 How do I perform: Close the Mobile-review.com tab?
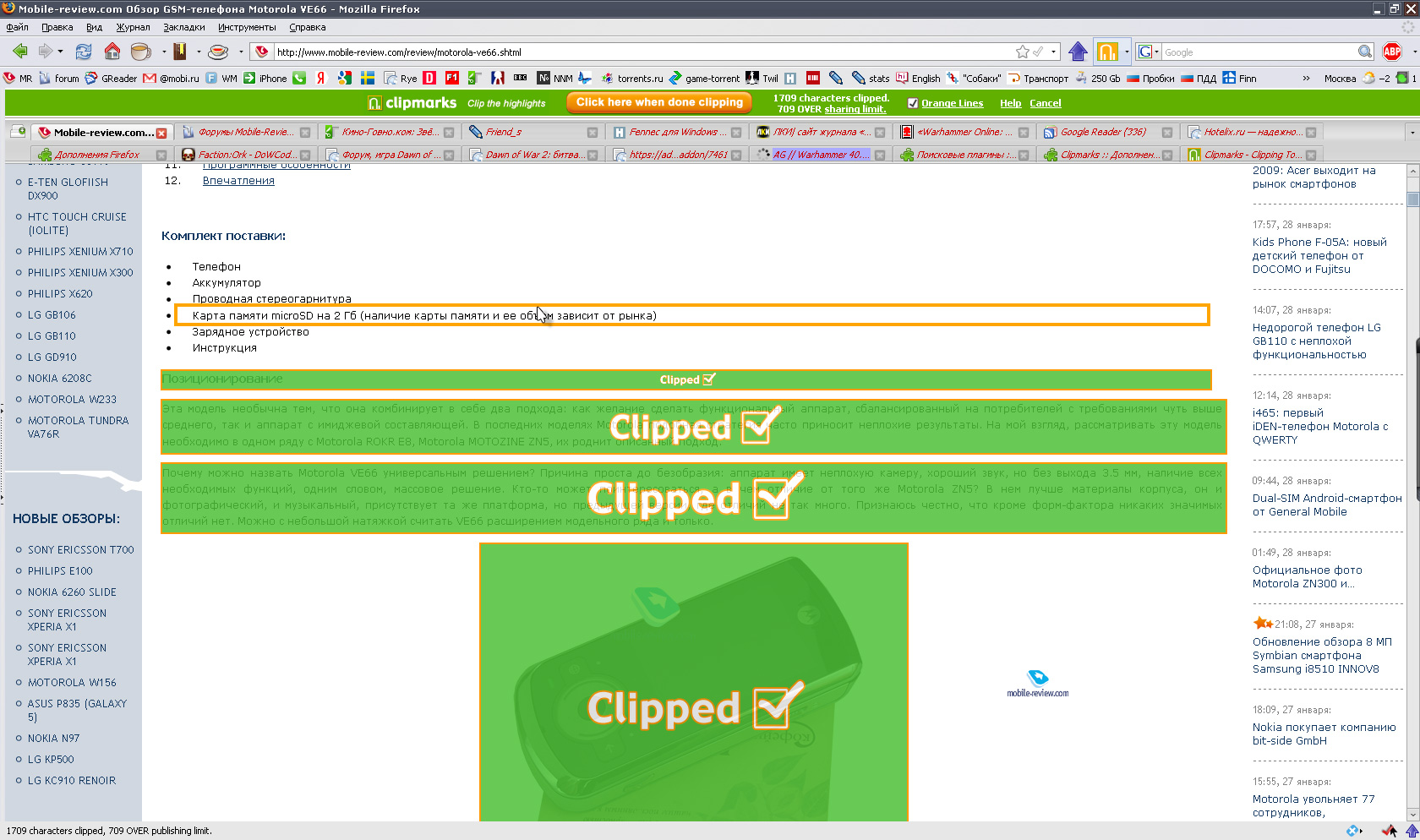click(161, 133)
